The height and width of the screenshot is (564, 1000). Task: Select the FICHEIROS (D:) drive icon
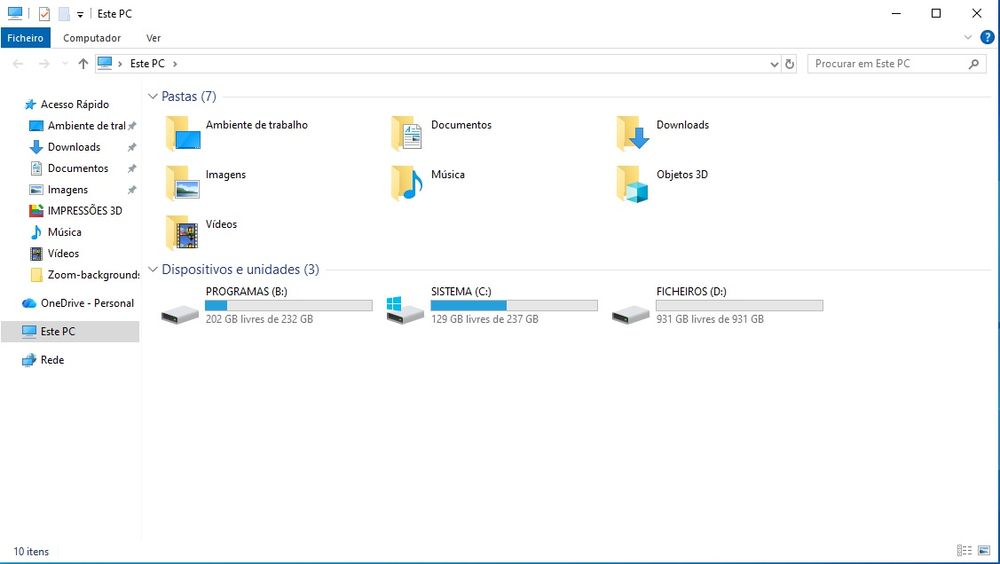click(x=630, y=313)
